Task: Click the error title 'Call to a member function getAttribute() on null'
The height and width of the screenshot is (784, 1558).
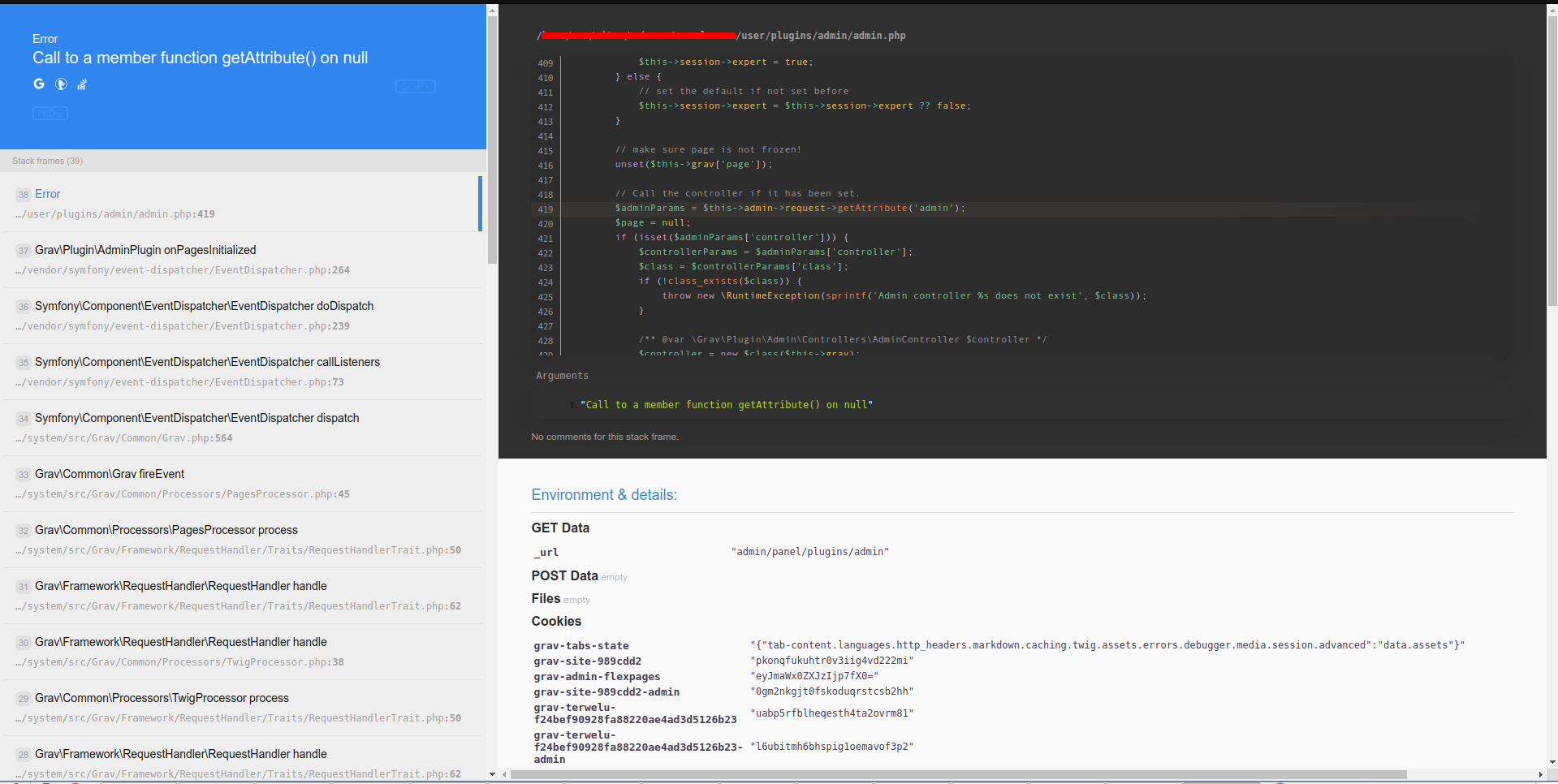Action: [x=200, y=58]
